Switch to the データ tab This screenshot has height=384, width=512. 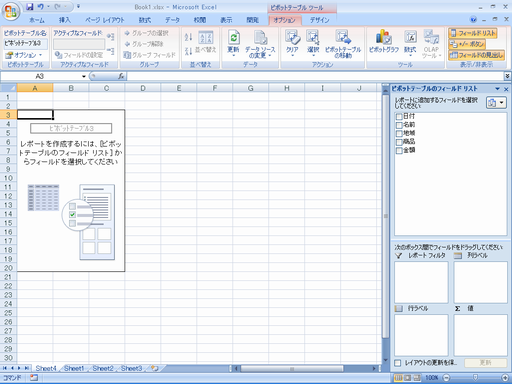click(172, 20)
